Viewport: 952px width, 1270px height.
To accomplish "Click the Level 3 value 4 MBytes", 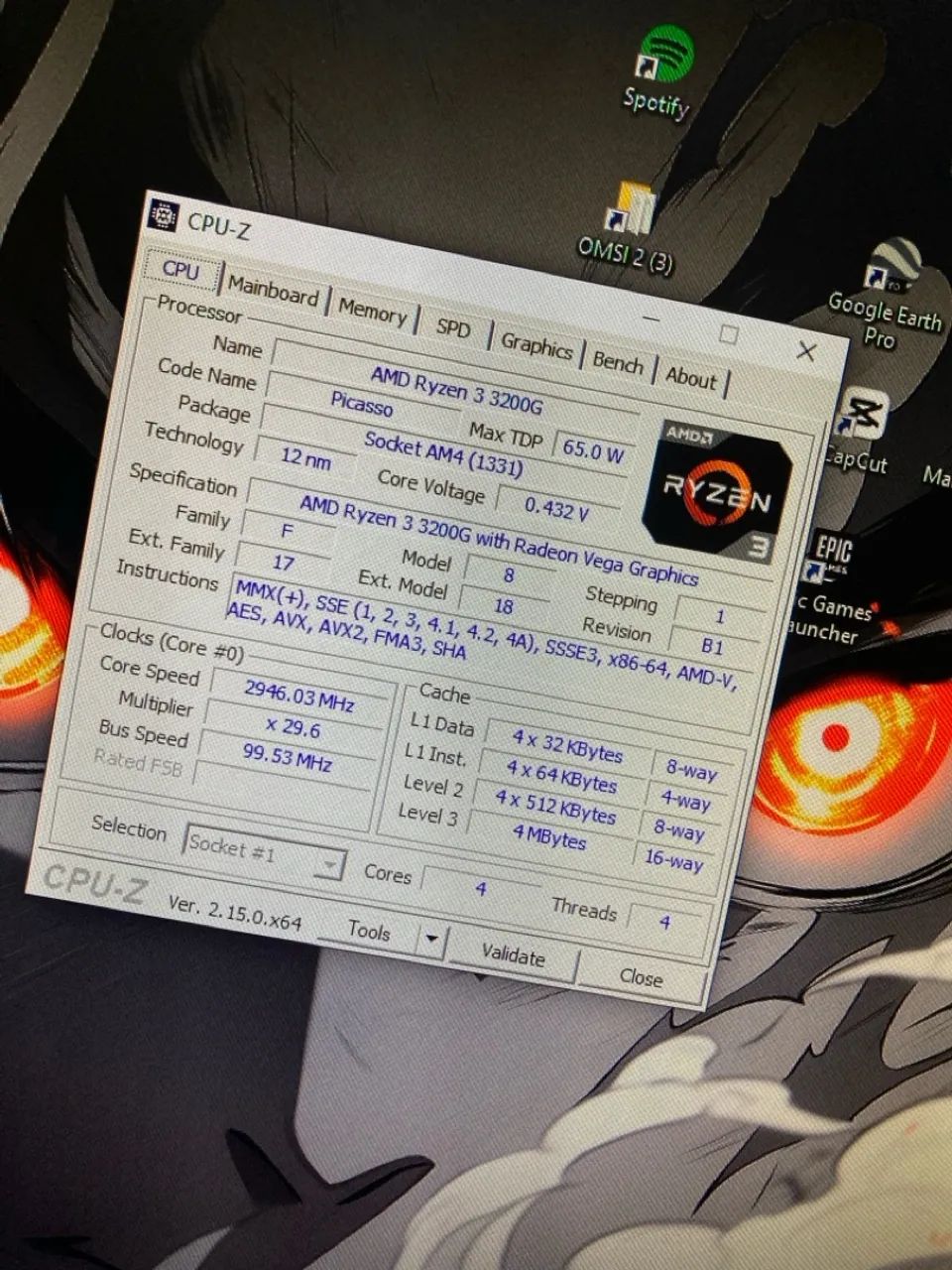I will [x=549, y=837].
